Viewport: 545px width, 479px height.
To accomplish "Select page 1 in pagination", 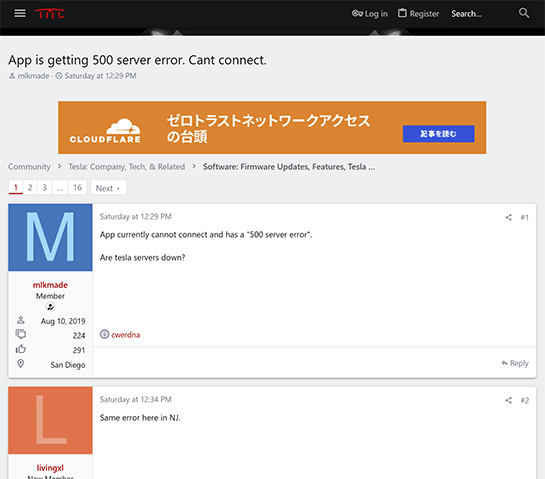I will point(16,188).
